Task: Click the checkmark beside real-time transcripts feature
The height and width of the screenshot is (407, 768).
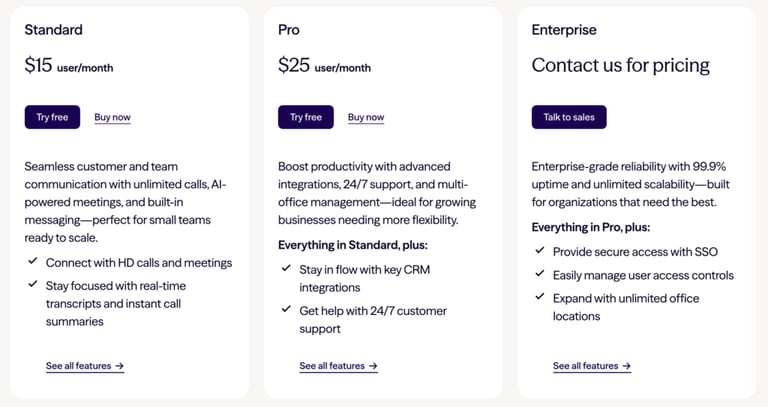Action: [33, 284]
